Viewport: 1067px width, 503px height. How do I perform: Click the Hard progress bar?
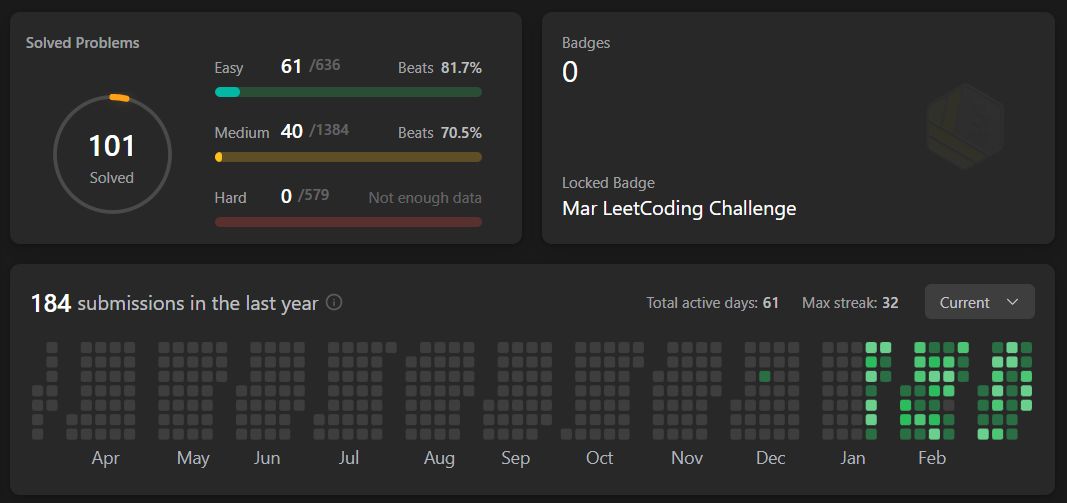348,222
